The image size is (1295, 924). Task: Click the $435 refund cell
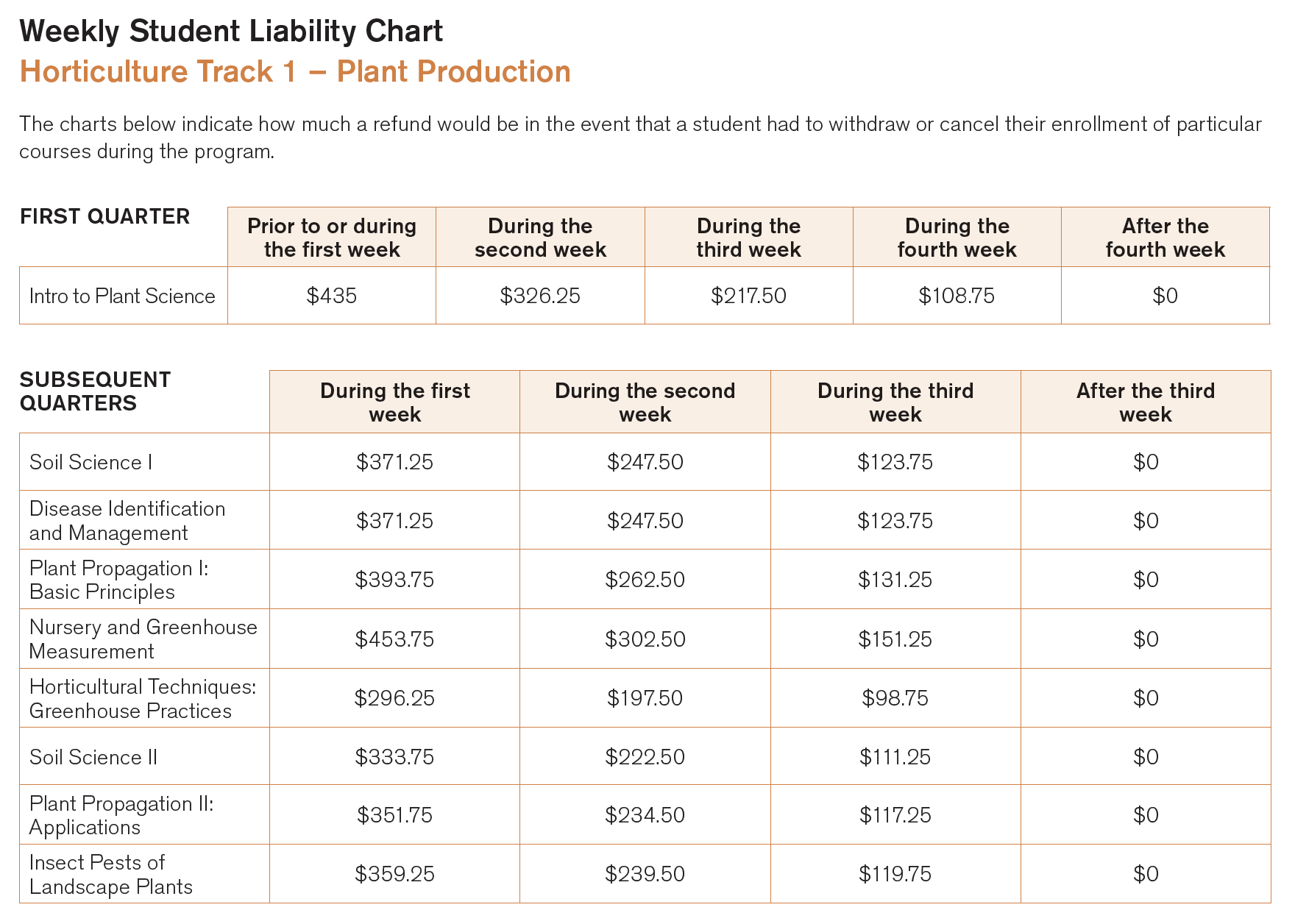(332, 296)
